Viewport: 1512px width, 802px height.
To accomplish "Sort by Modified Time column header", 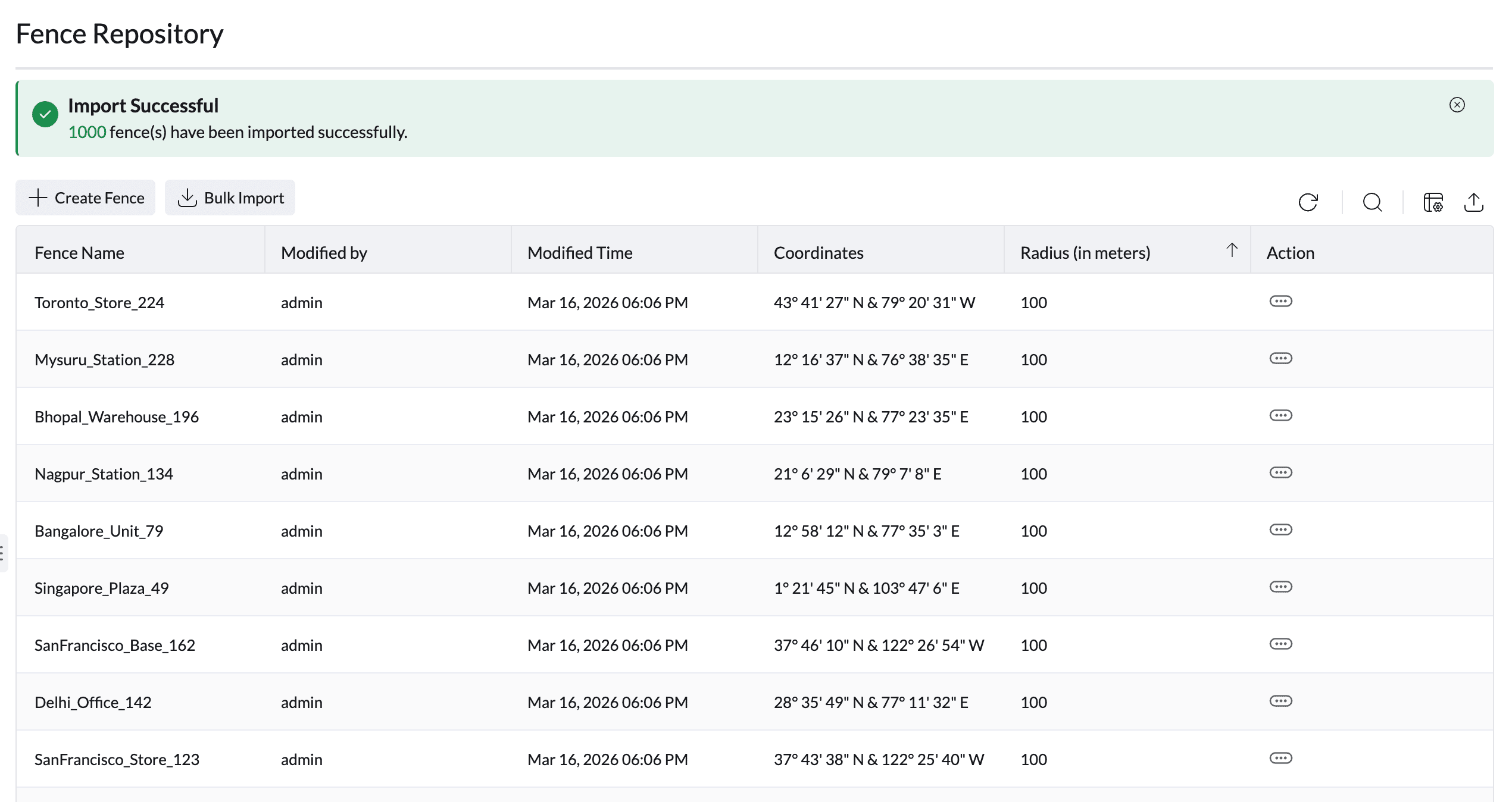I will click(x=580, y=253).
